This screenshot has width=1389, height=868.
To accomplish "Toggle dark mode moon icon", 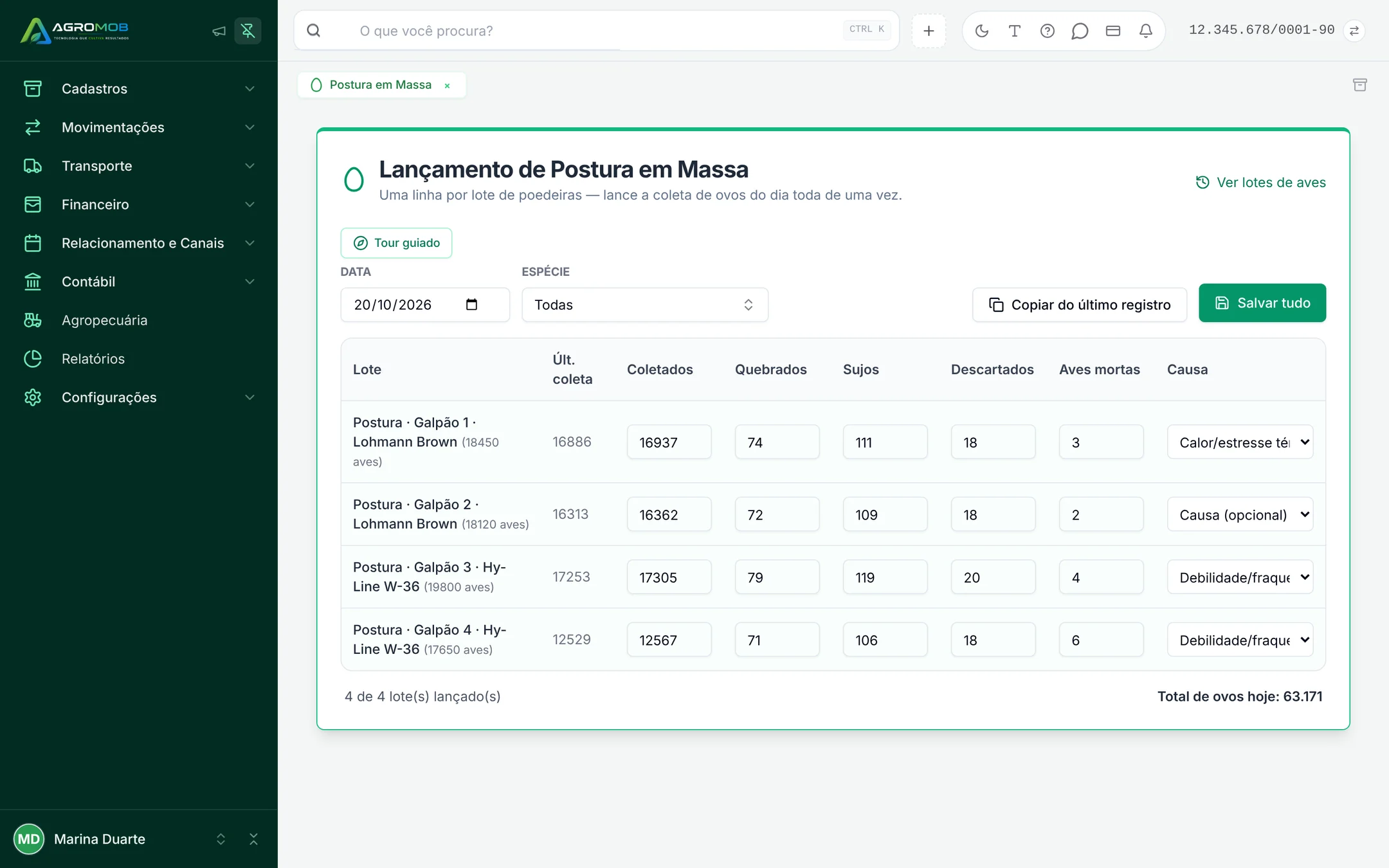I will tap(982, 31).
